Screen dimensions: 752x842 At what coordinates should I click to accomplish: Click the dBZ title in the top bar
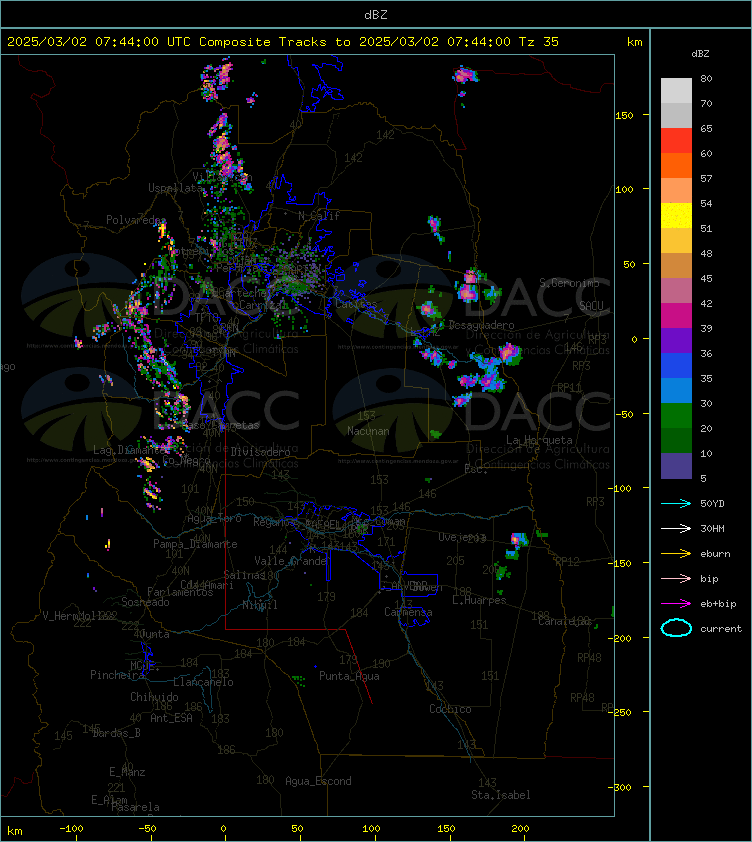[x=375, y=15]
